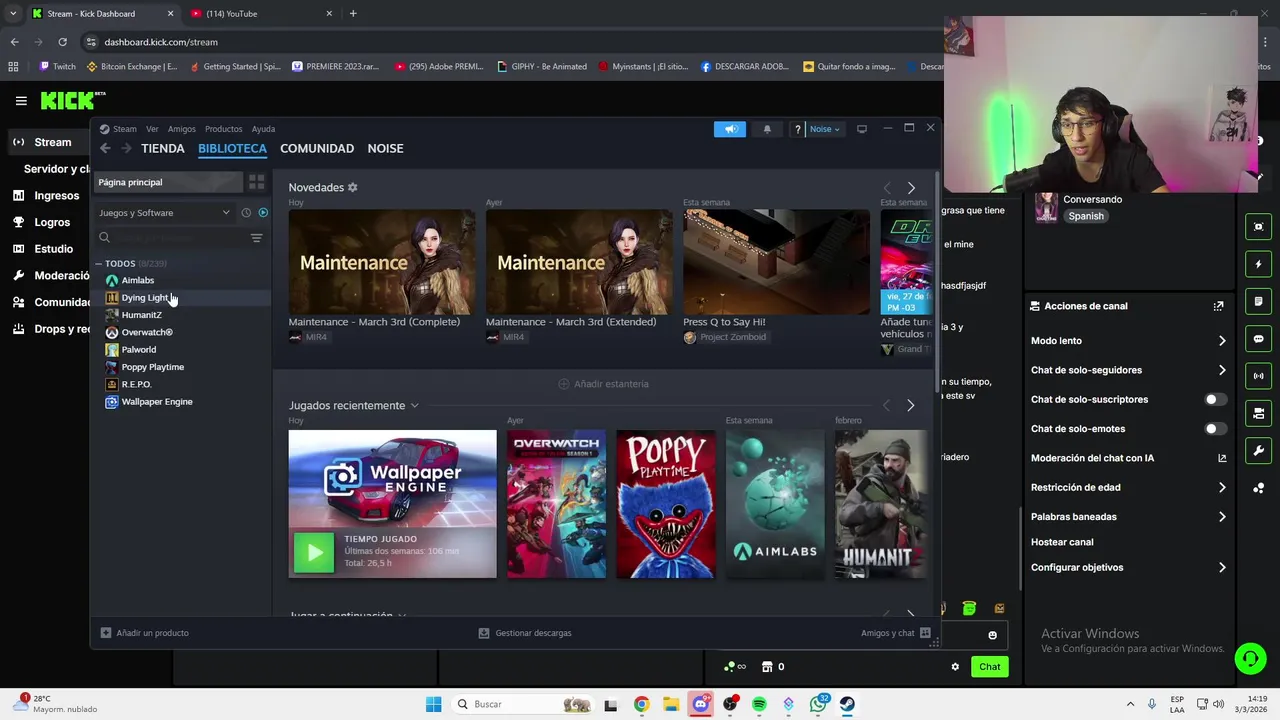Open the broadcast signal widget icon

1258,376
